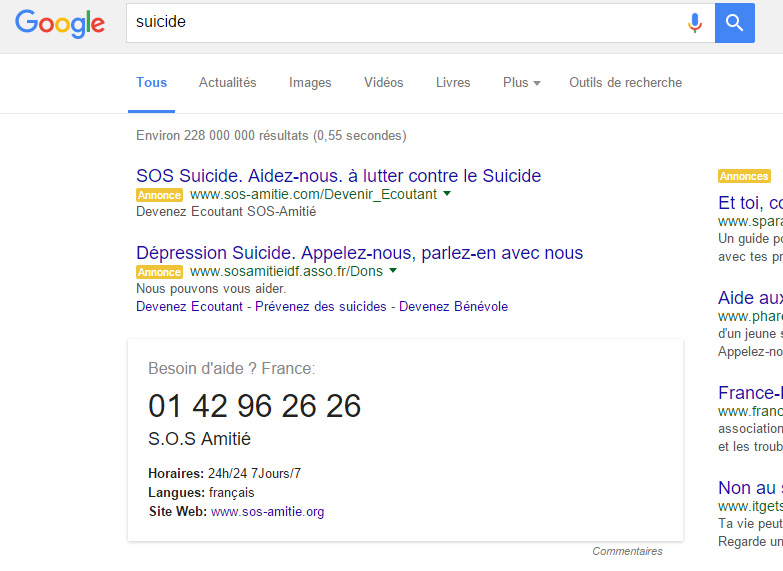Open sidebar ad 'Aide aux...'

click(750, 298)
